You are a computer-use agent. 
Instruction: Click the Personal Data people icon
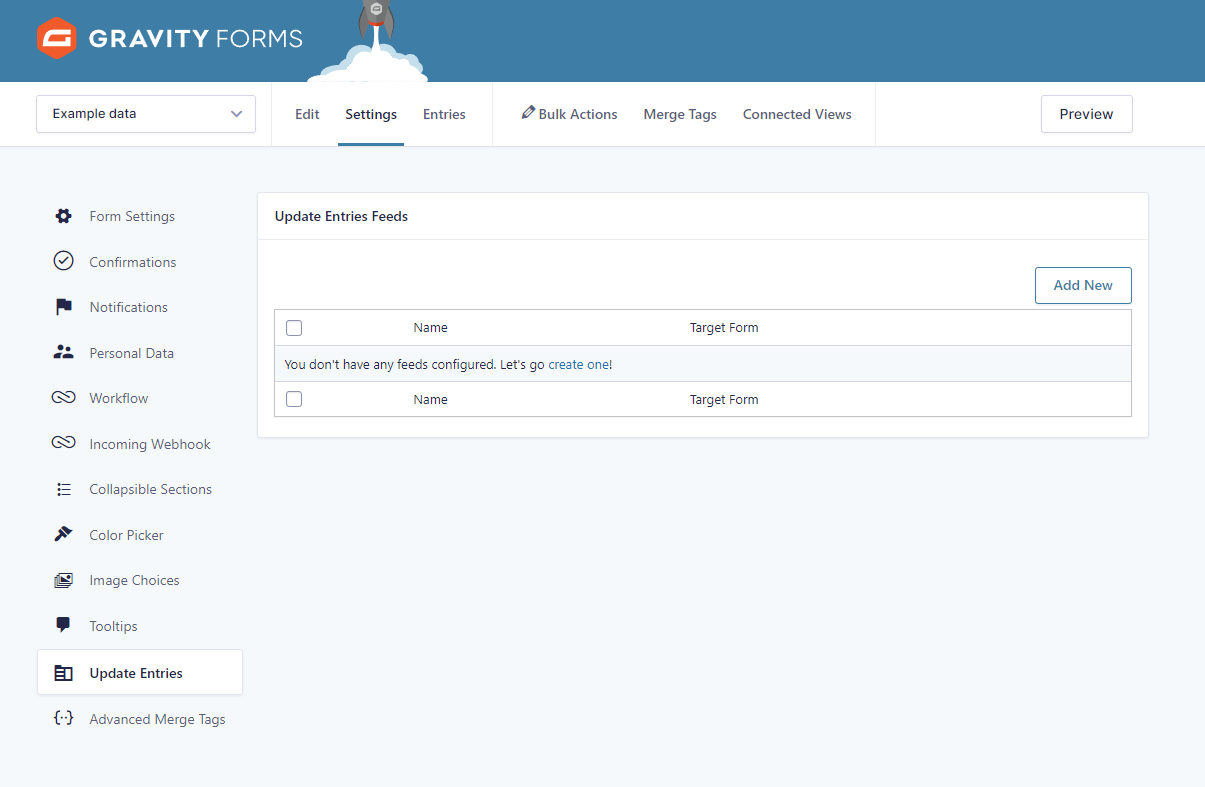[x=63, y=352]
